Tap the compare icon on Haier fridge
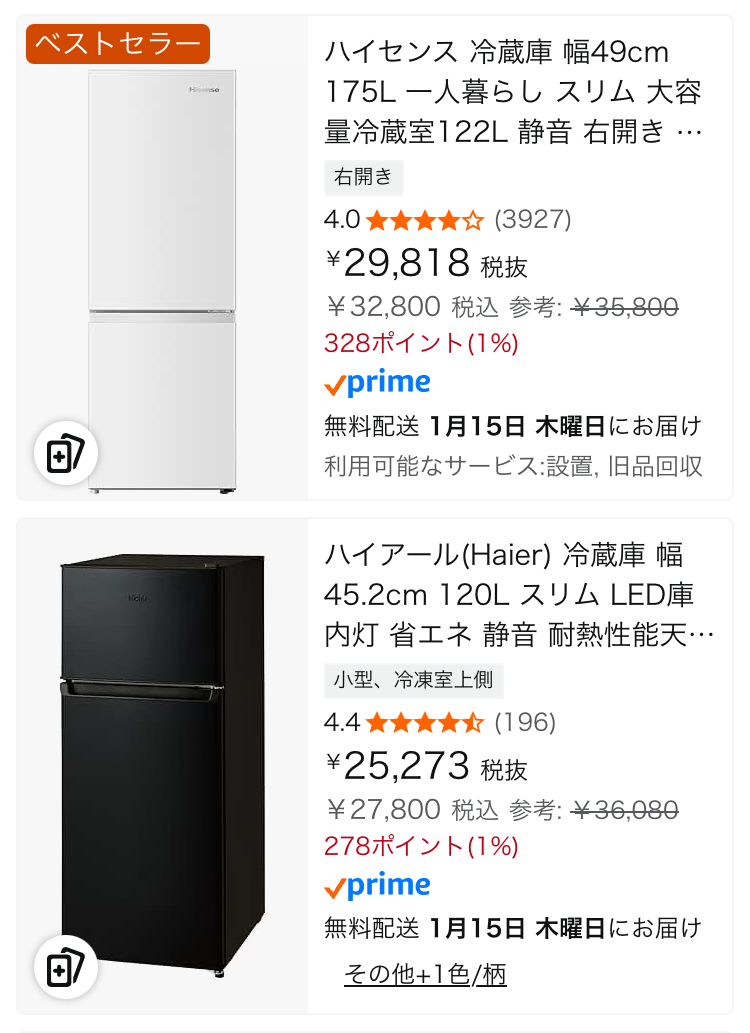Viewport: 750px width, 1033px height. pyautogui.click(x=66, y=968)
